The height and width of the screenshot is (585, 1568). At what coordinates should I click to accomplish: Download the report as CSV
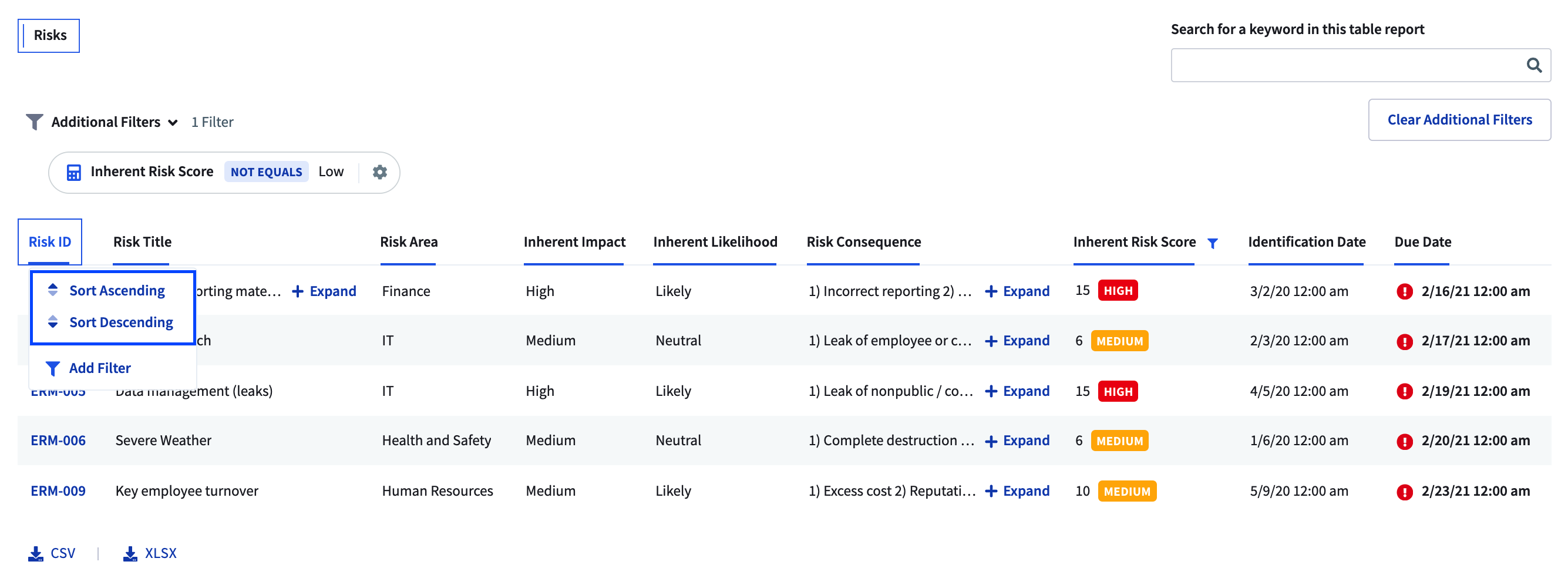click(52, 553)
